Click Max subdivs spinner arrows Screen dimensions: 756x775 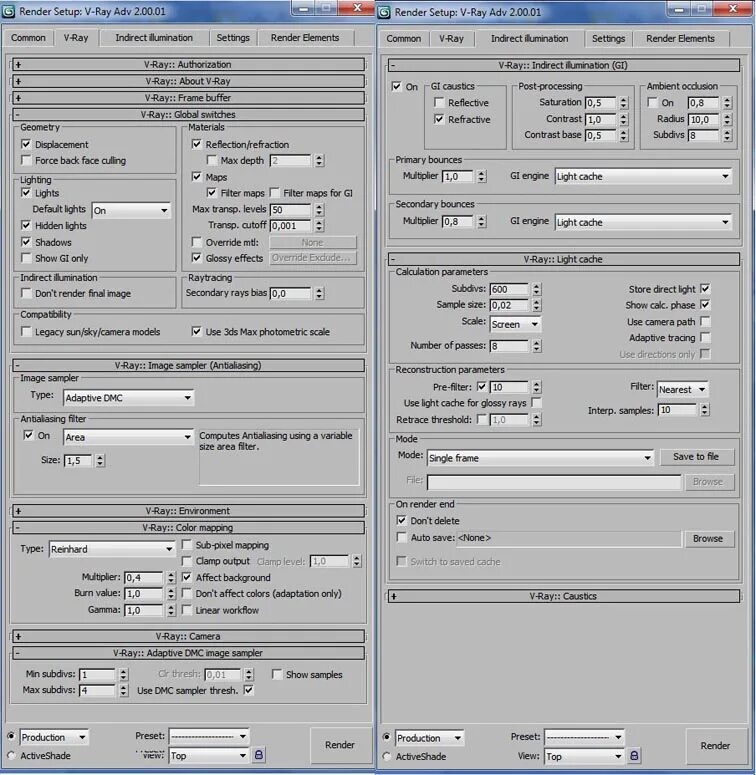click(x=124, y=690)
